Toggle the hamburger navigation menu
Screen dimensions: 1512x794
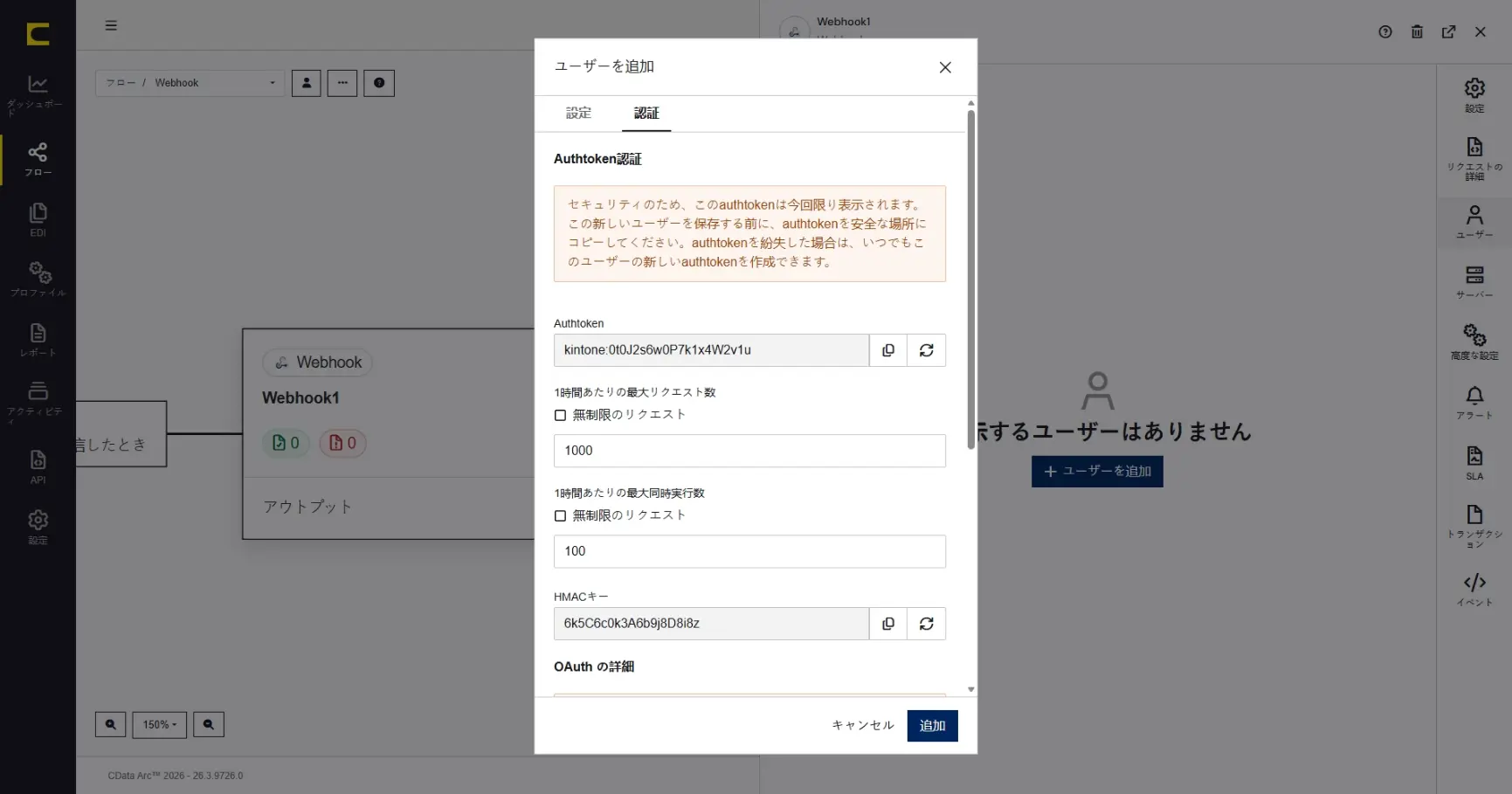(x=111, y=25)
